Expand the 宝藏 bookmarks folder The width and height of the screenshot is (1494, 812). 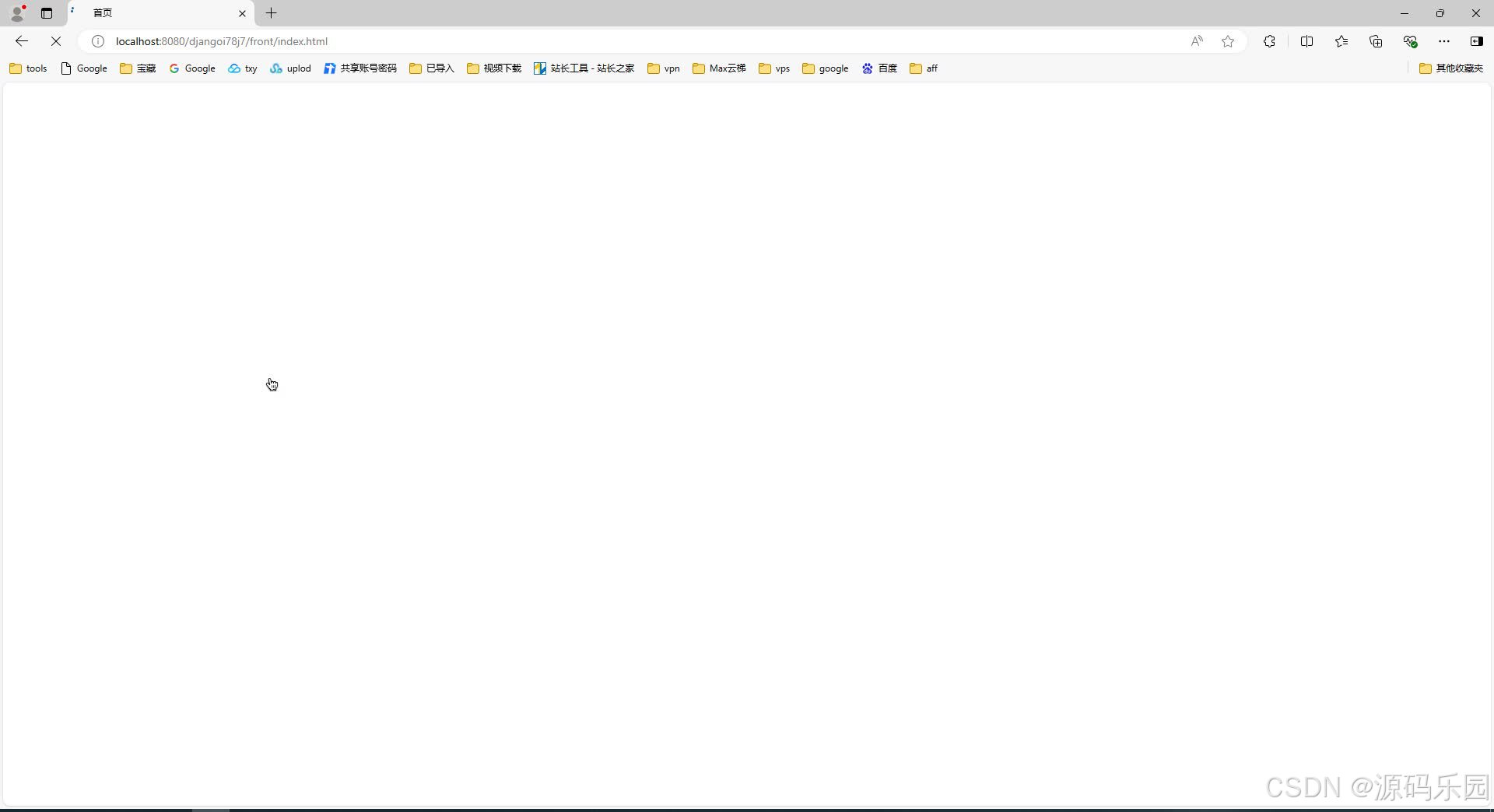click(x=137, y=68)
